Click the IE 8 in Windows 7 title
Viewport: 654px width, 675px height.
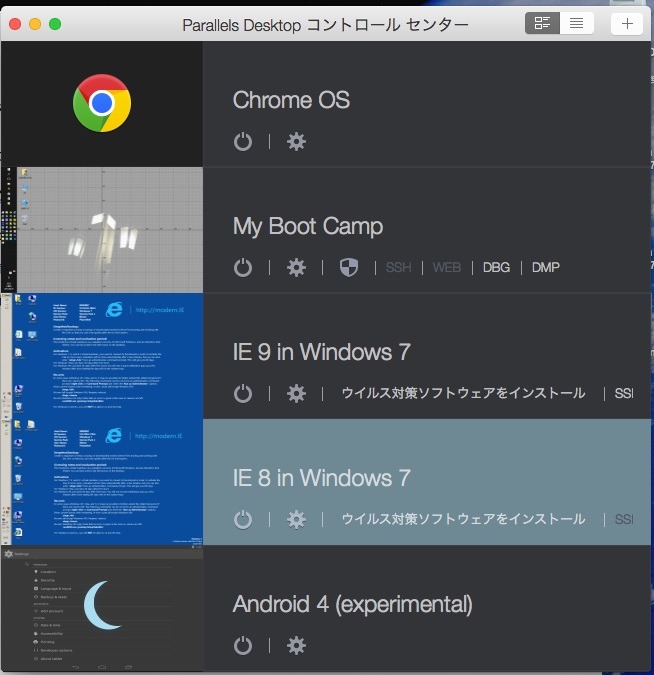[322, 478]
